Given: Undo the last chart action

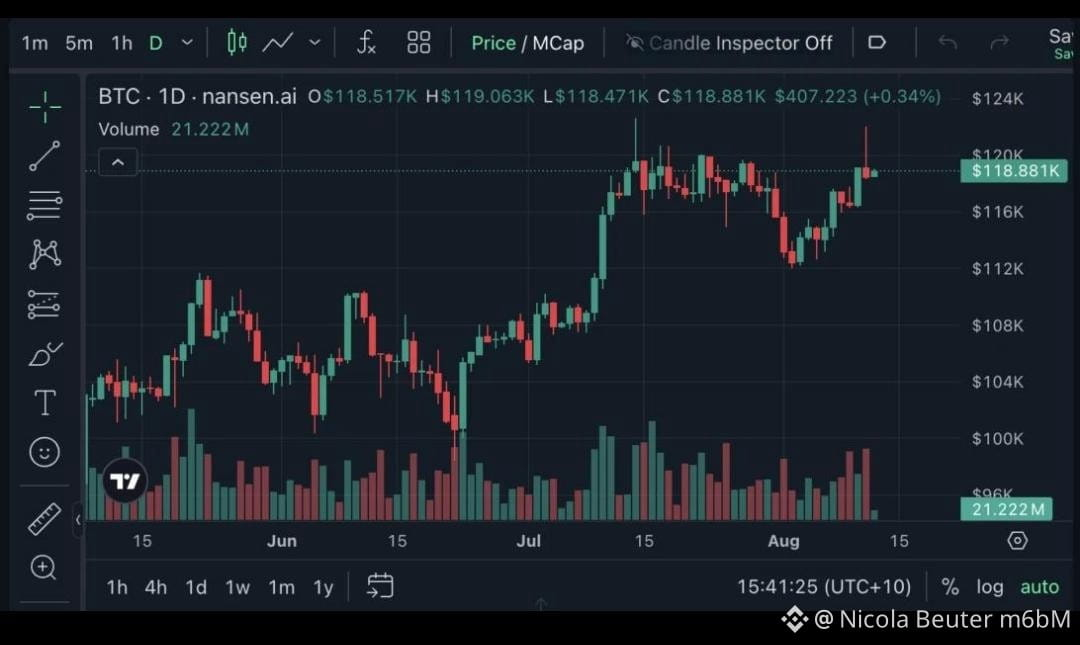Looking at the screenshot, I should [x=948, y=43].
